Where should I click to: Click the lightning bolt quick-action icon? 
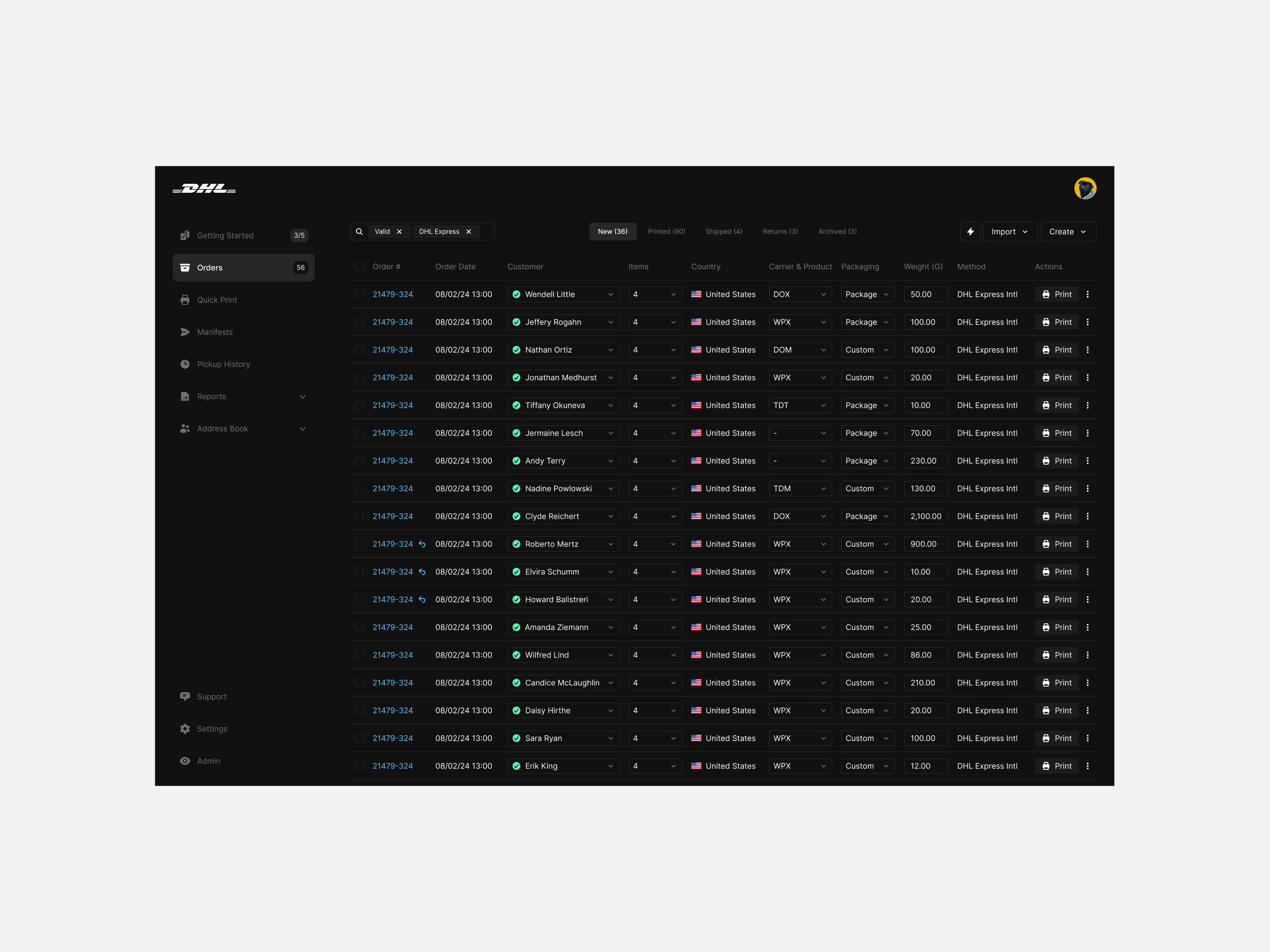click(970, 231)
